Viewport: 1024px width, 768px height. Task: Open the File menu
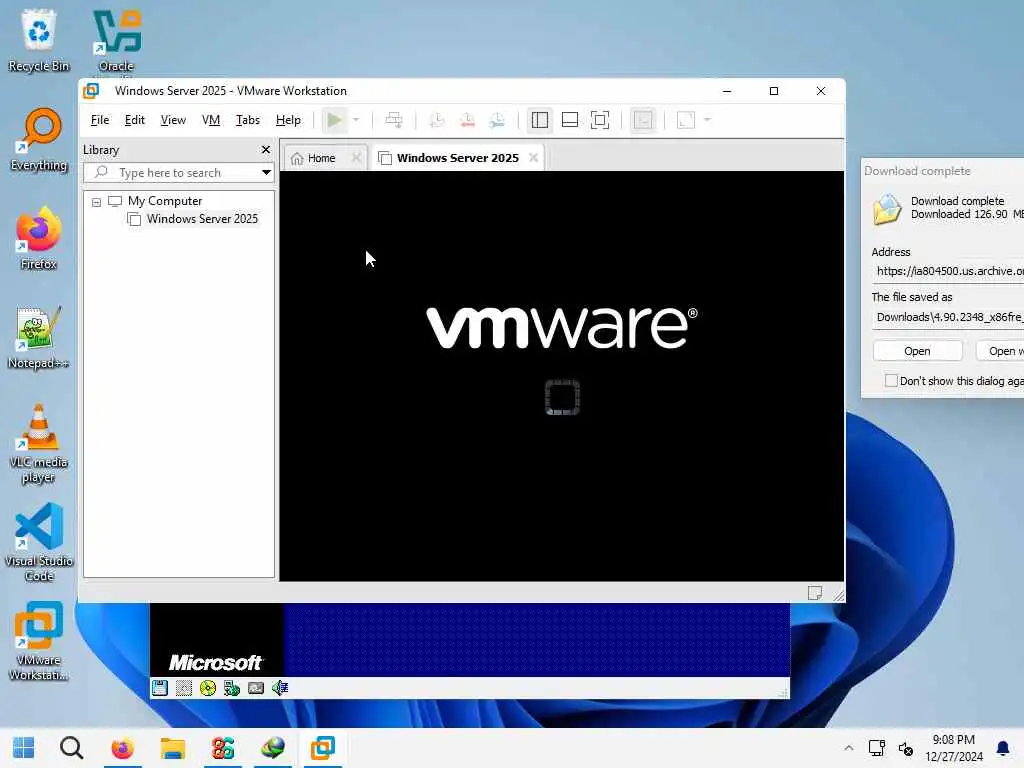coord(100,120)
